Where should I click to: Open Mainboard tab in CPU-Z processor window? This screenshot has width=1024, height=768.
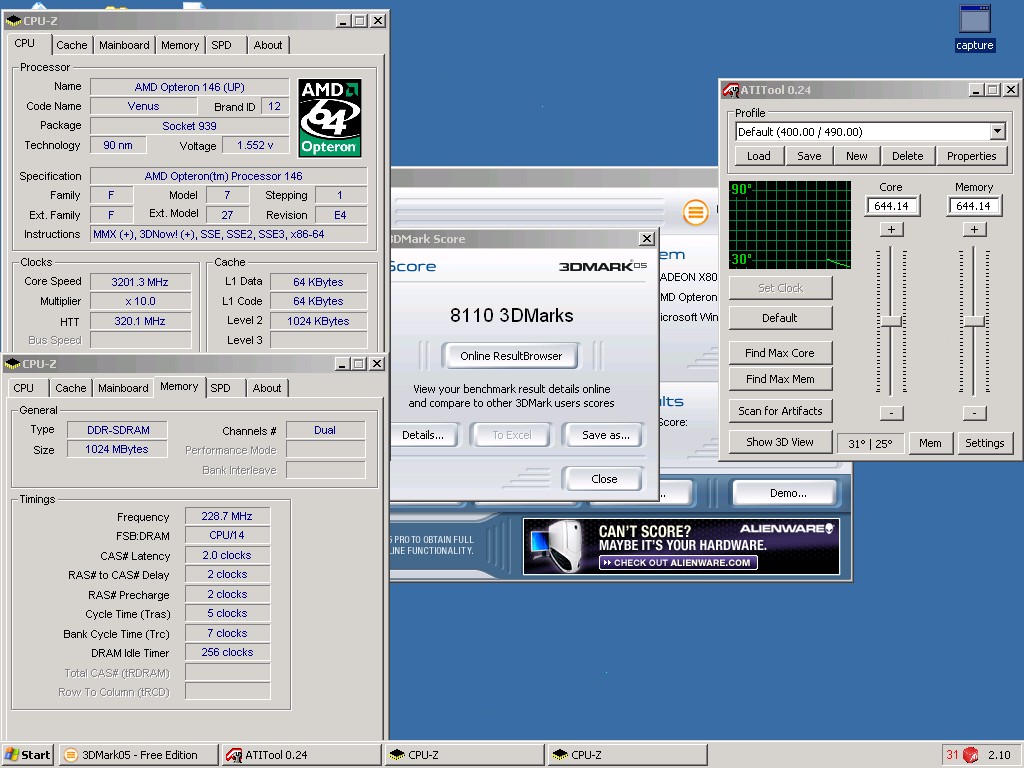124,45
